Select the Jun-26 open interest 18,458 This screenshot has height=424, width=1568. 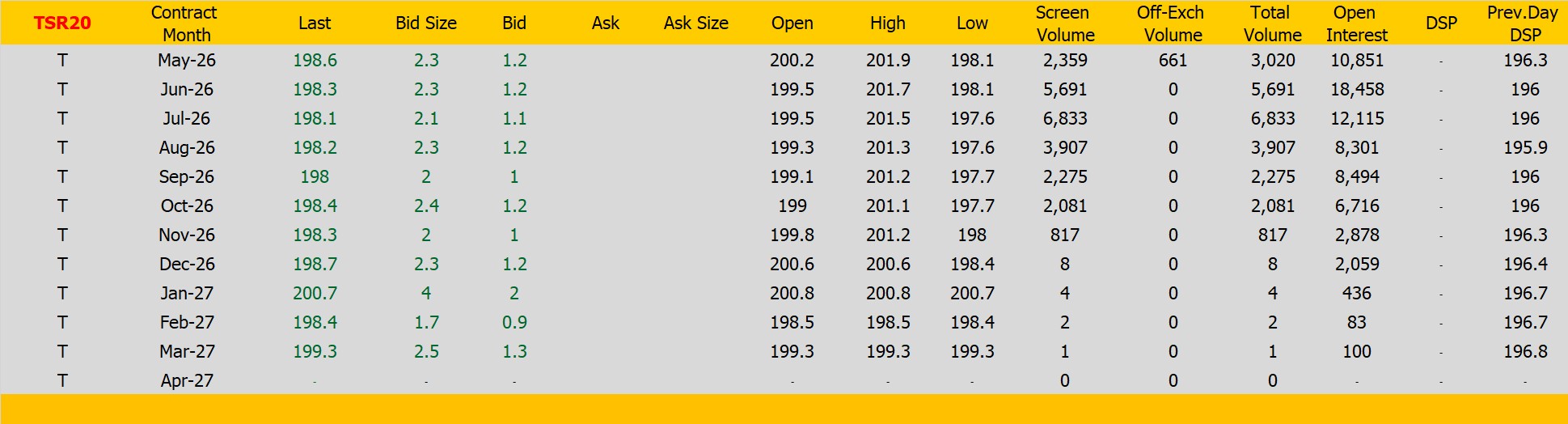coord(1357,90)
